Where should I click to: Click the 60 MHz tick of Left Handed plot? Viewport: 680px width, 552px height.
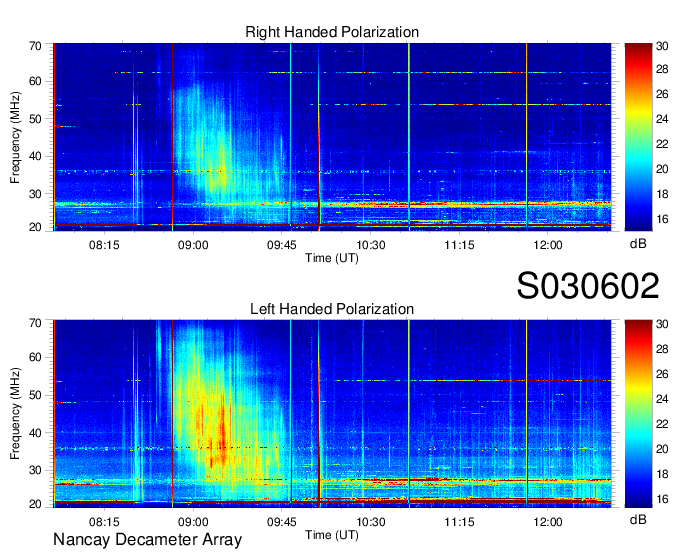click(35, 357)
